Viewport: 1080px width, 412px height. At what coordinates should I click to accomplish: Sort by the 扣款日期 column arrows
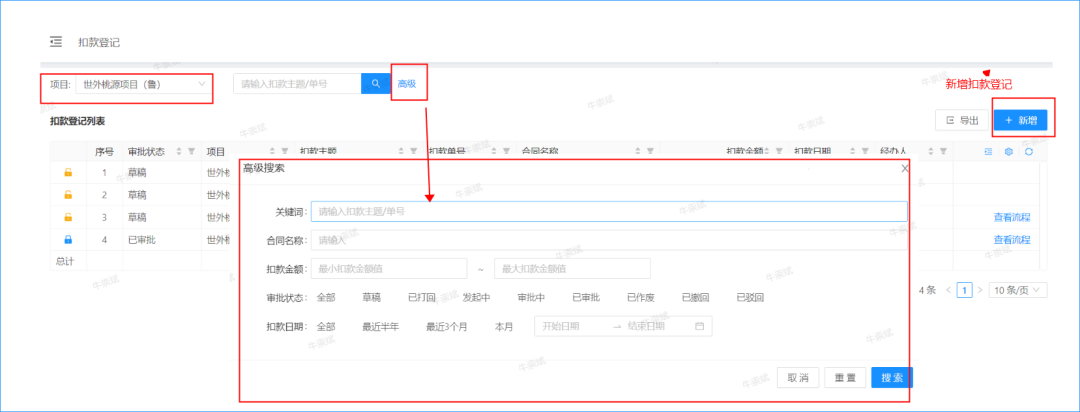tap(853, 151)
